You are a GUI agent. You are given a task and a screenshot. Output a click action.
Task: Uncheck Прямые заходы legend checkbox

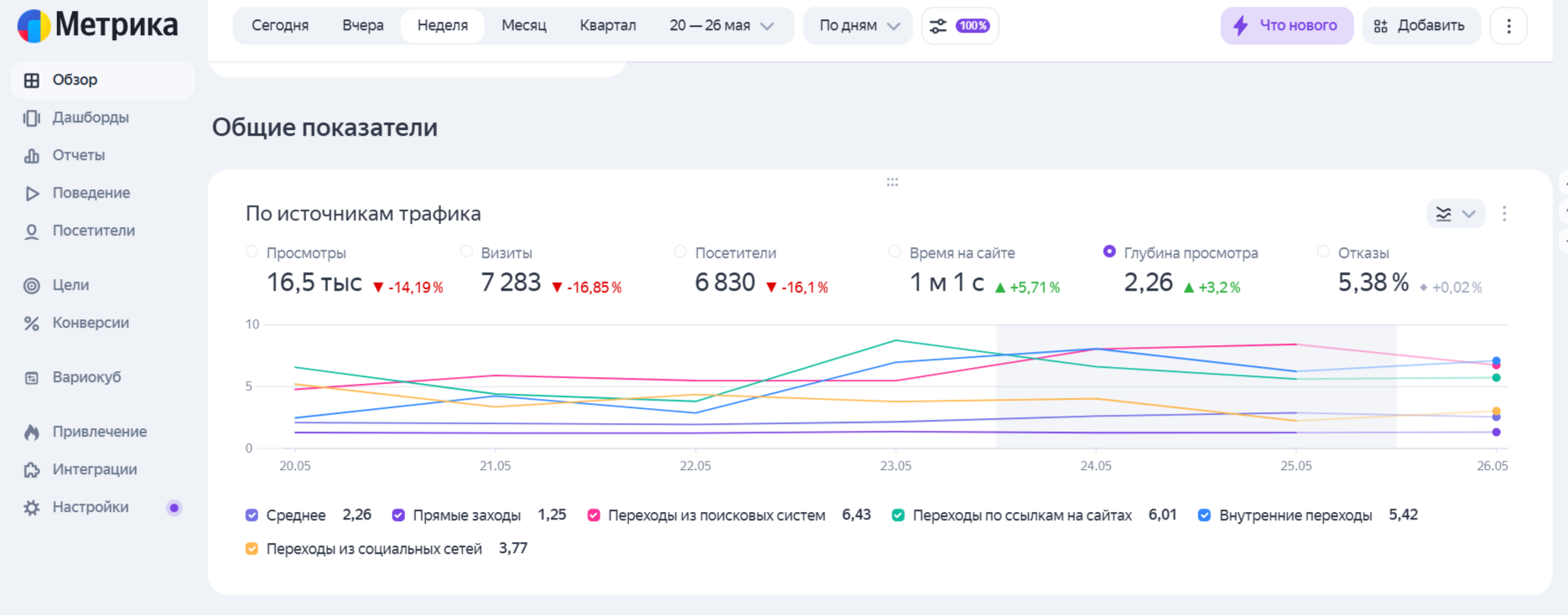[398, 515]
